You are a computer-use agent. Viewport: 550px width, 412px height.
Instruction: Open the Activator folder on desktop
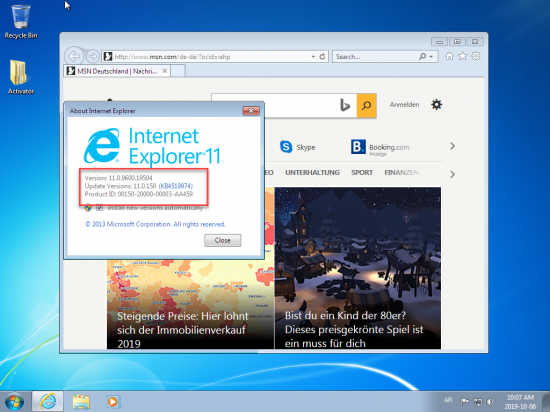click(21, 77)
